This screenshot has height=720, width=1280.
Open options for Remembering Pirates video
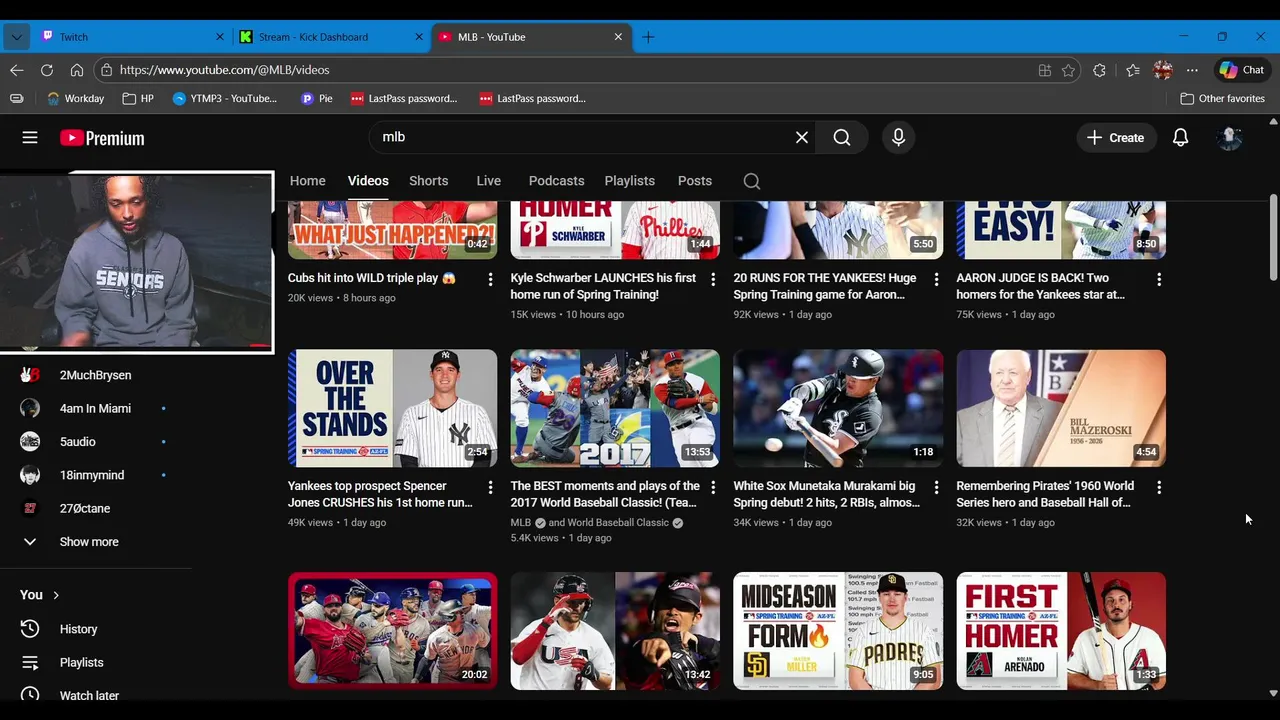tap(1159, 487)
